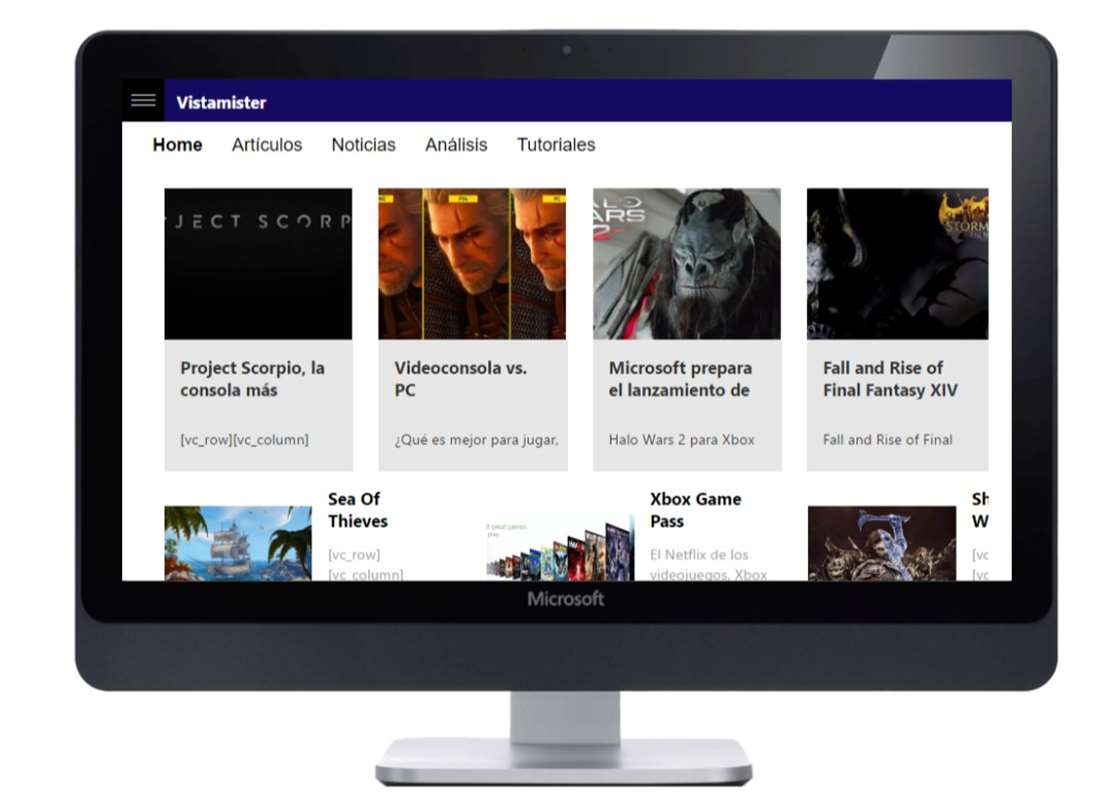Click the 'Halo Wars 2 para Xbox' excerpt
Image resolution: width=1106 pixels, height=810 pixels.
[x=681, y=440]
